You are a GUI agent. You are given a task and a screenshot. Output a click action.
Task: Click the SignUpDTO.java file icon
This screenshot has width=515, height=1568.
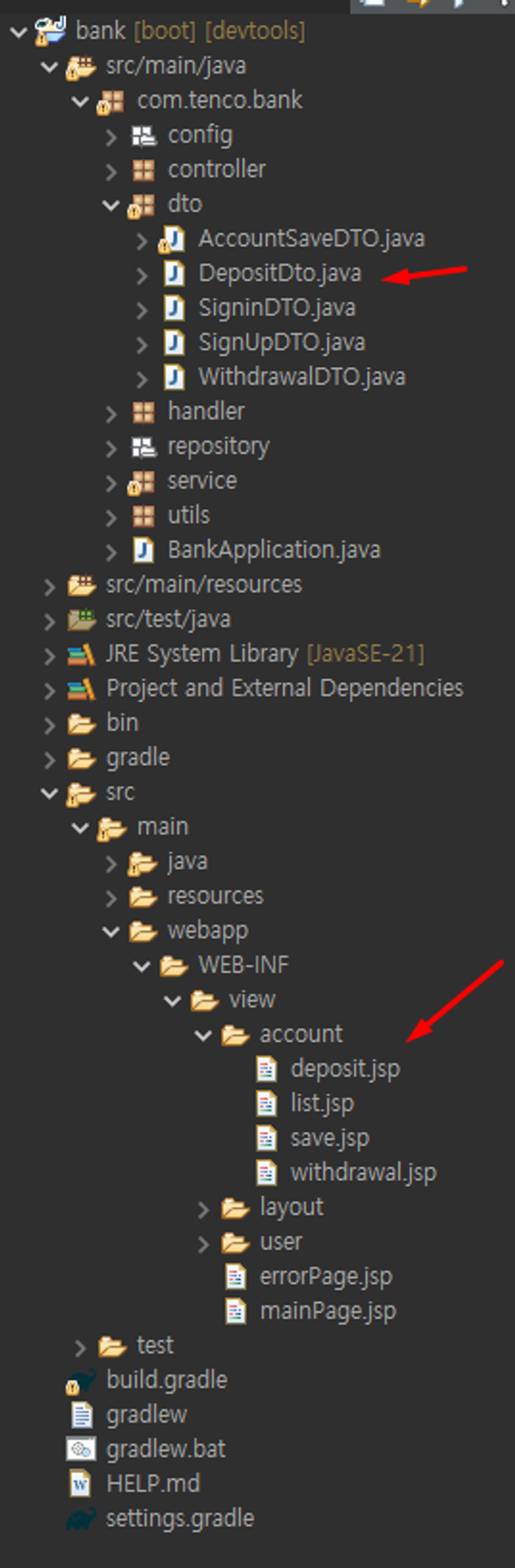[174, 342]
